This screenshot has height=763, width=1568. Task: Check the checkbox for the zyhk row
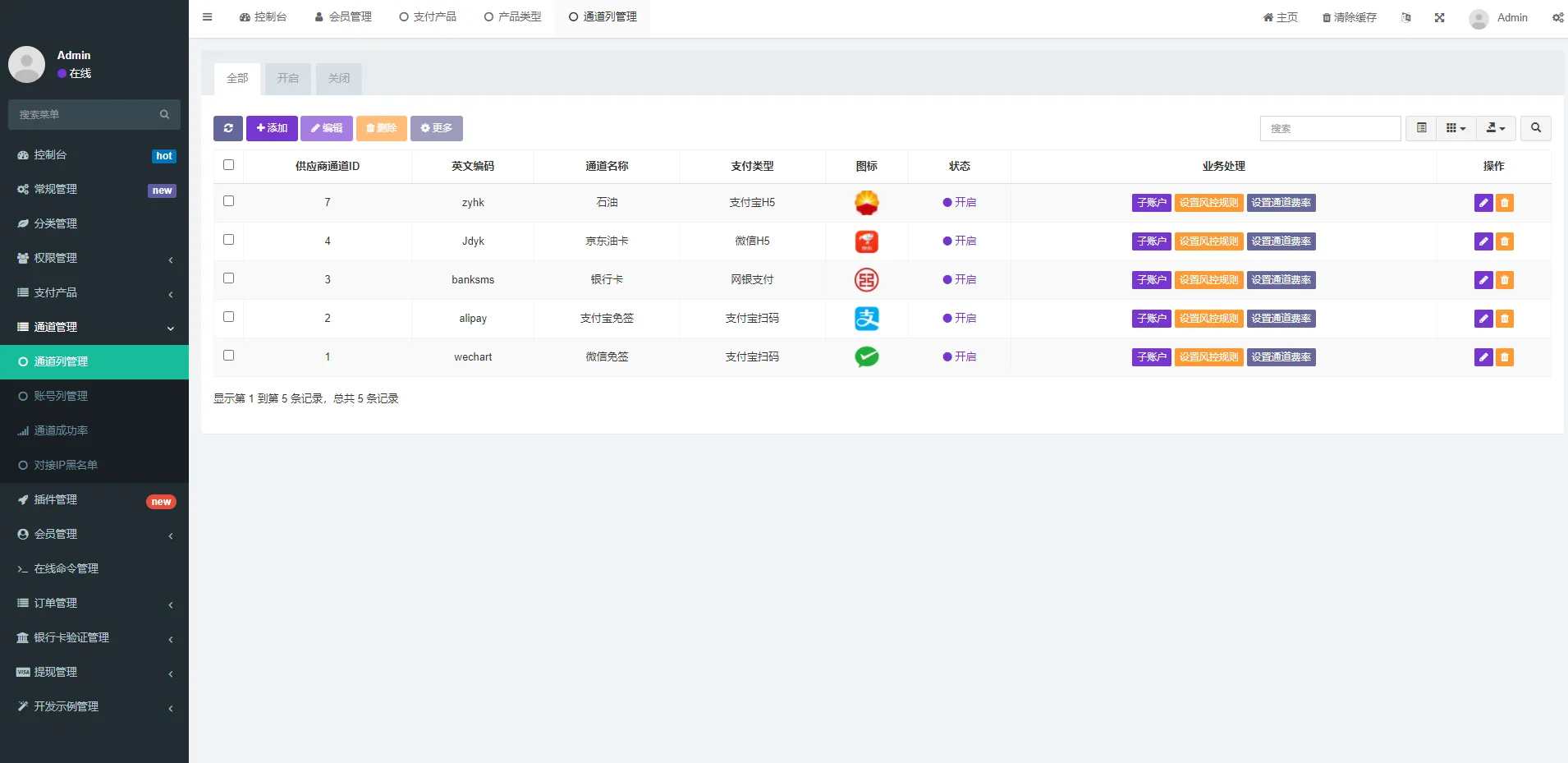(228, 201)
